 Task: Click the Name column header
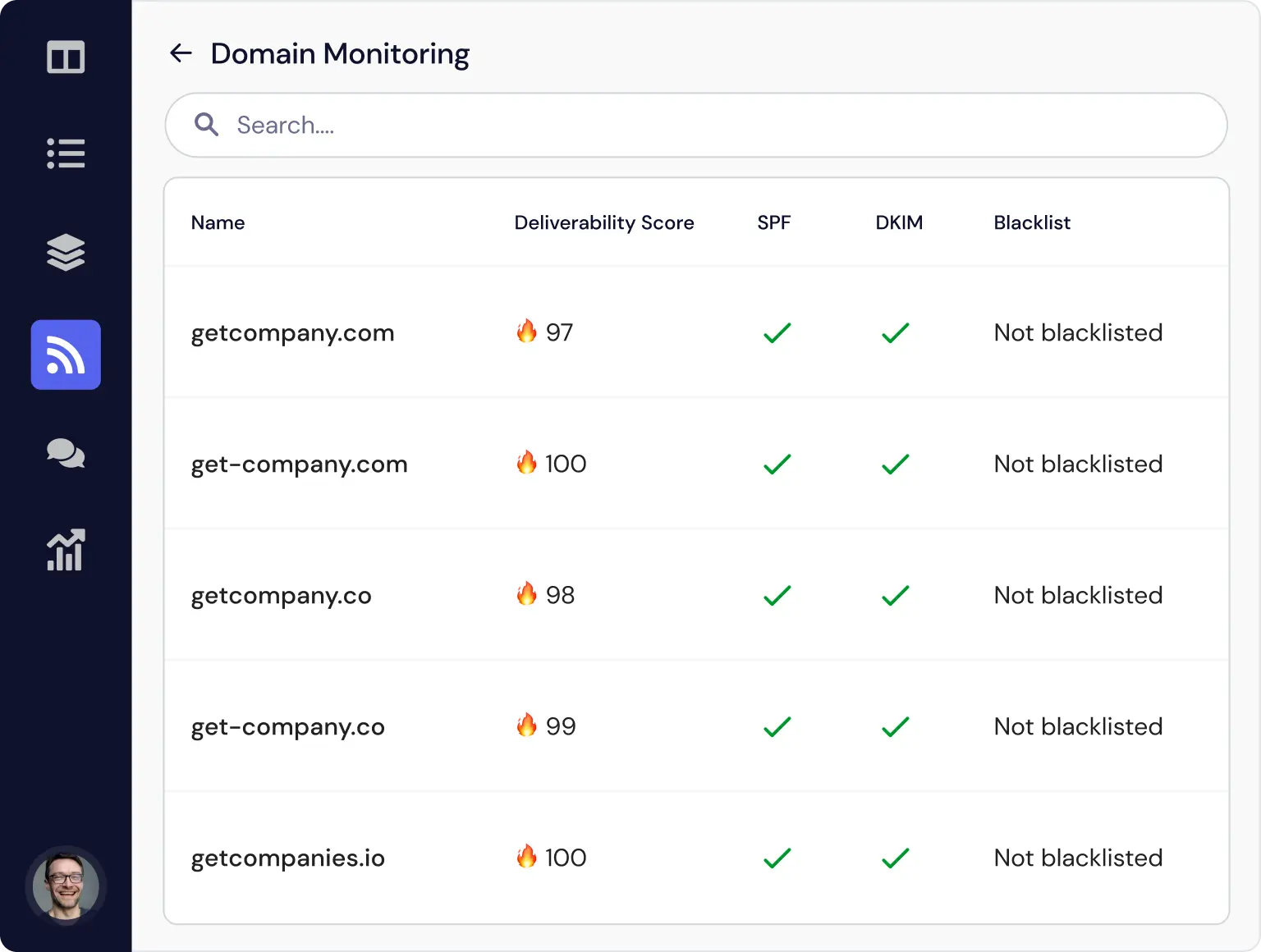click(x=218, y=222)
